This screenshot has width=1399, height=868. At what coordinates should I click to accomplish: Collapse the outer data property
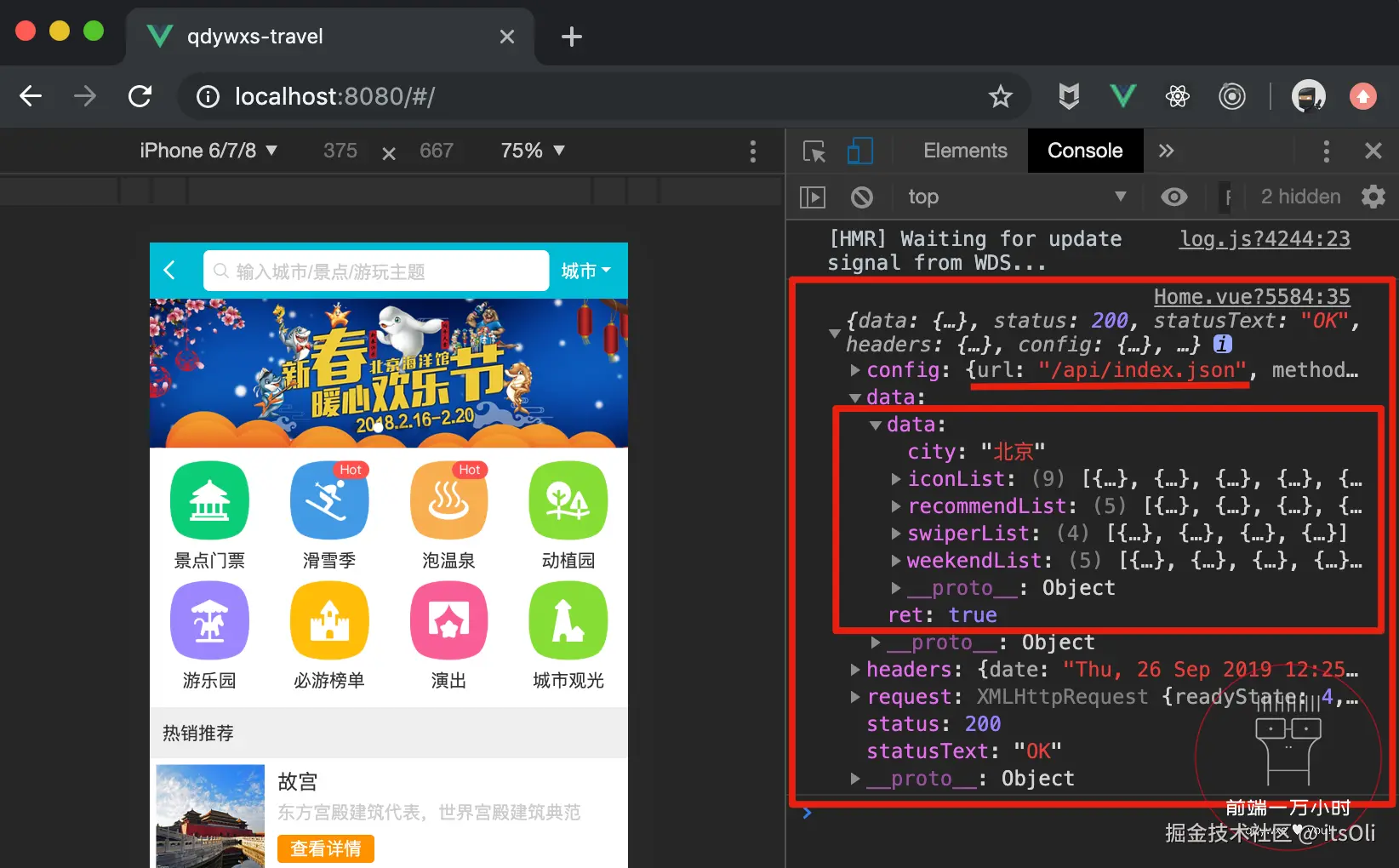click(x=855, y=397)
